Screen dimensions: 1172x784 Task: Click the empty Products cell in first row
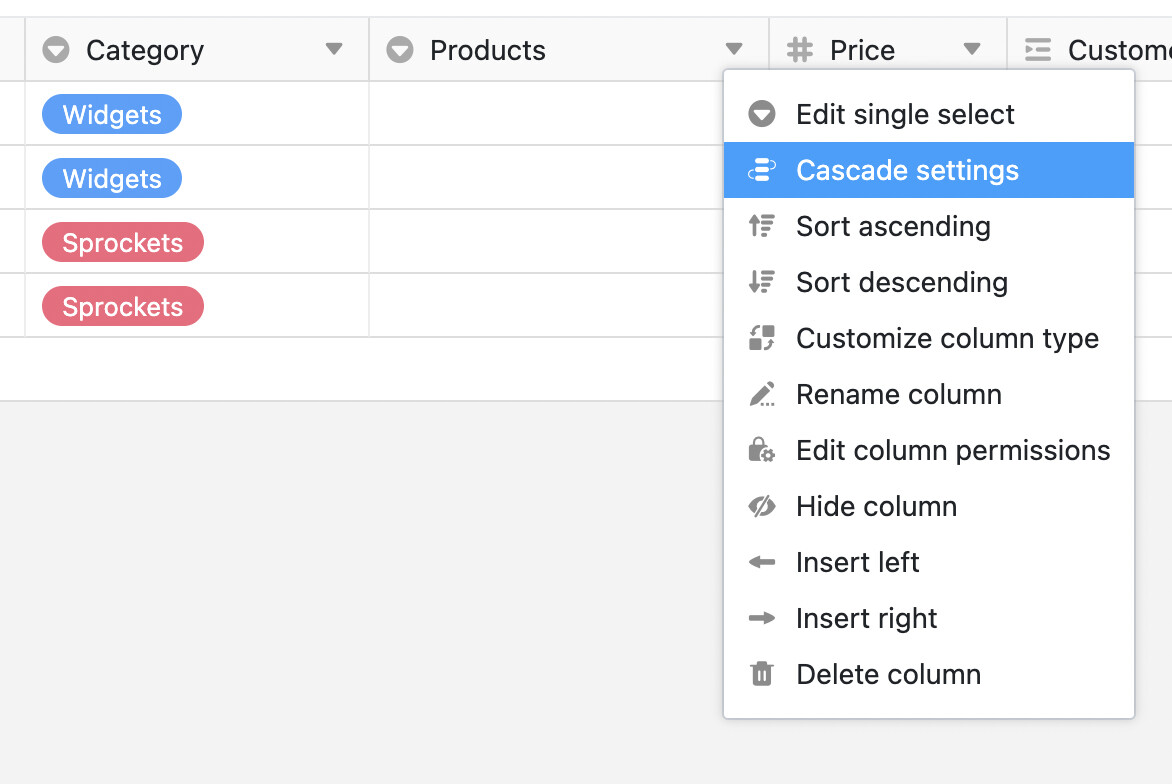pyautogui.click(x=545, y=114)
